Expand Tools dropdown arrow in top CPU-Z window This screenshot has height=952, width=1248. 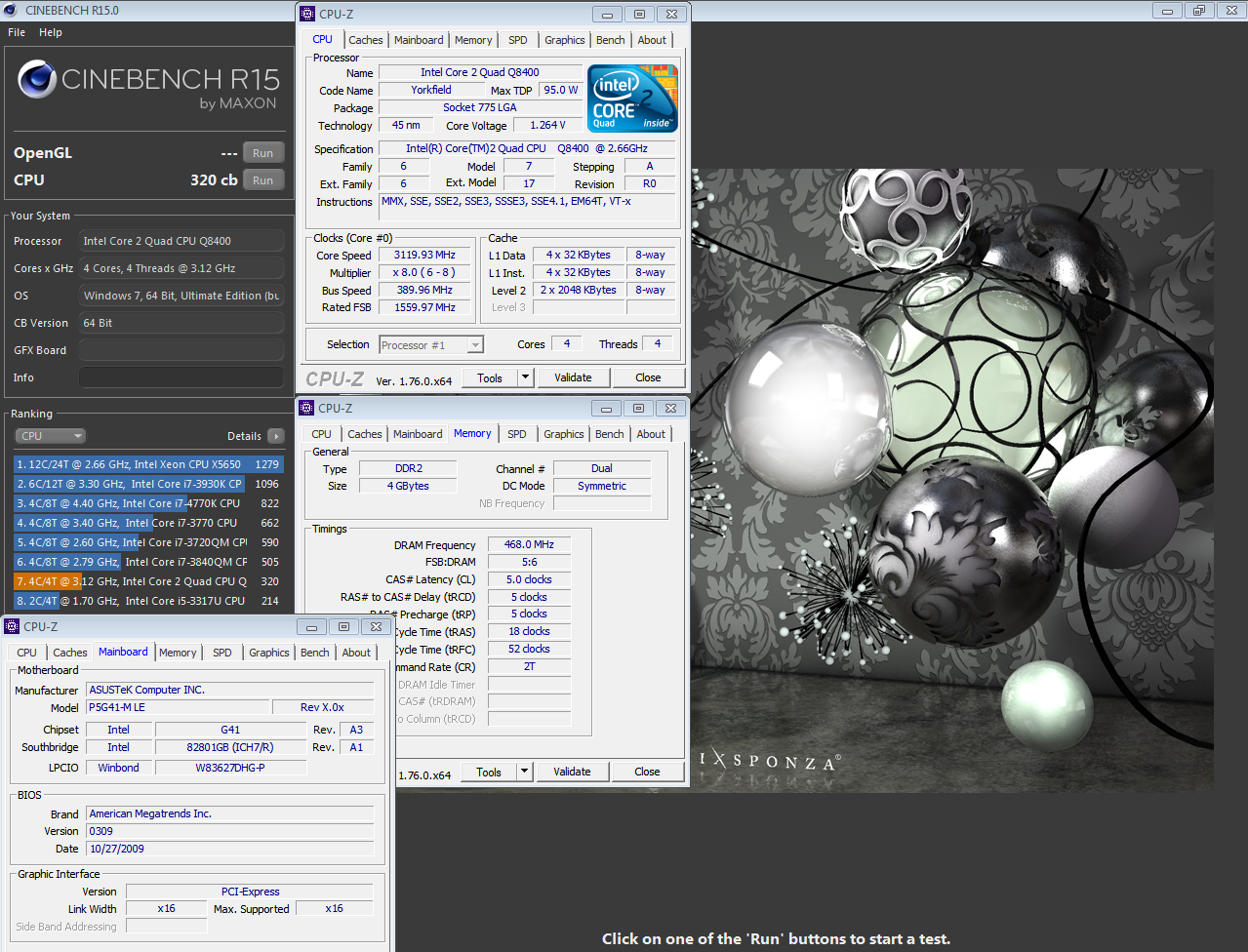[x=525, y=377]
